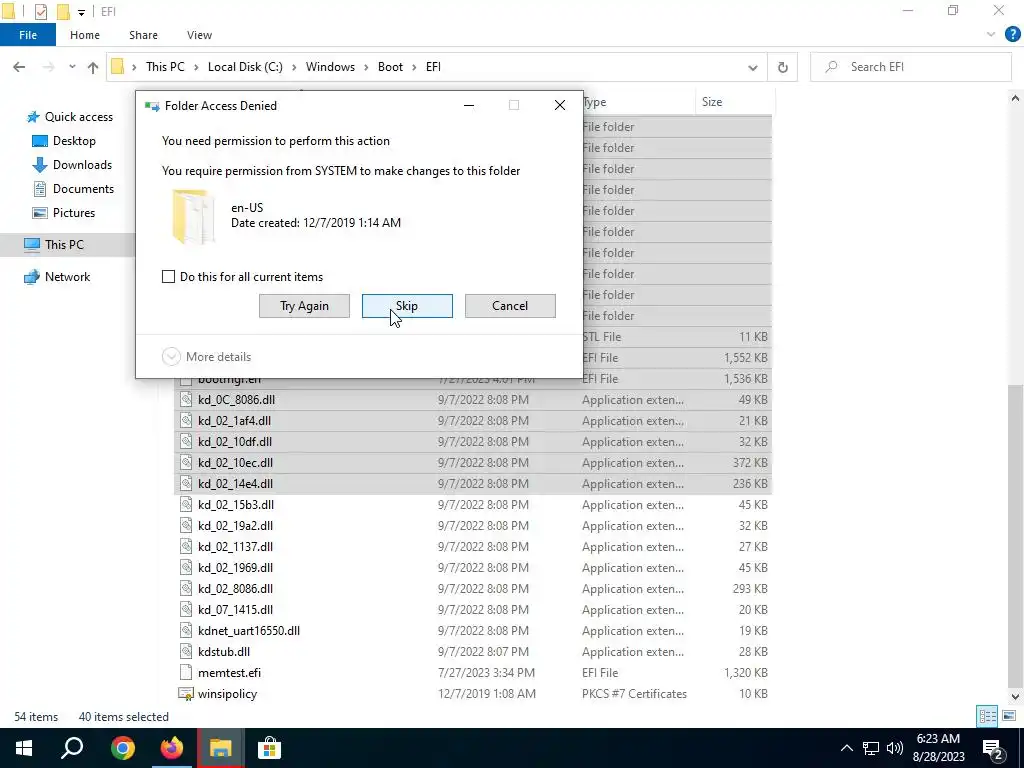Open the Action Center notifications icon

tap(993, 749)
